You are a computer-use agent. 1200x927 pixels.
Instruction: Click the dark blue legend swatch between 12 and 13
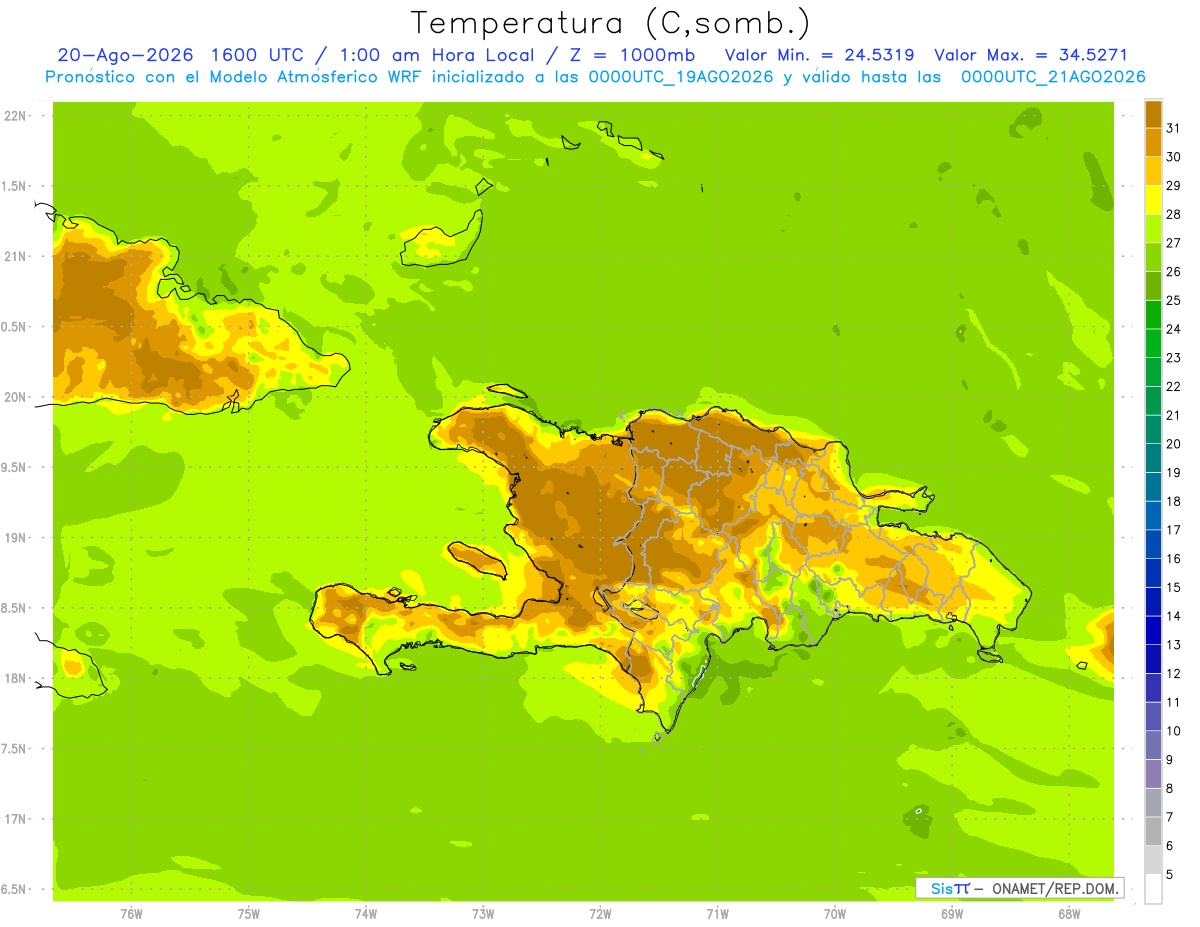pyautogui.click(x=1153, y=658)
